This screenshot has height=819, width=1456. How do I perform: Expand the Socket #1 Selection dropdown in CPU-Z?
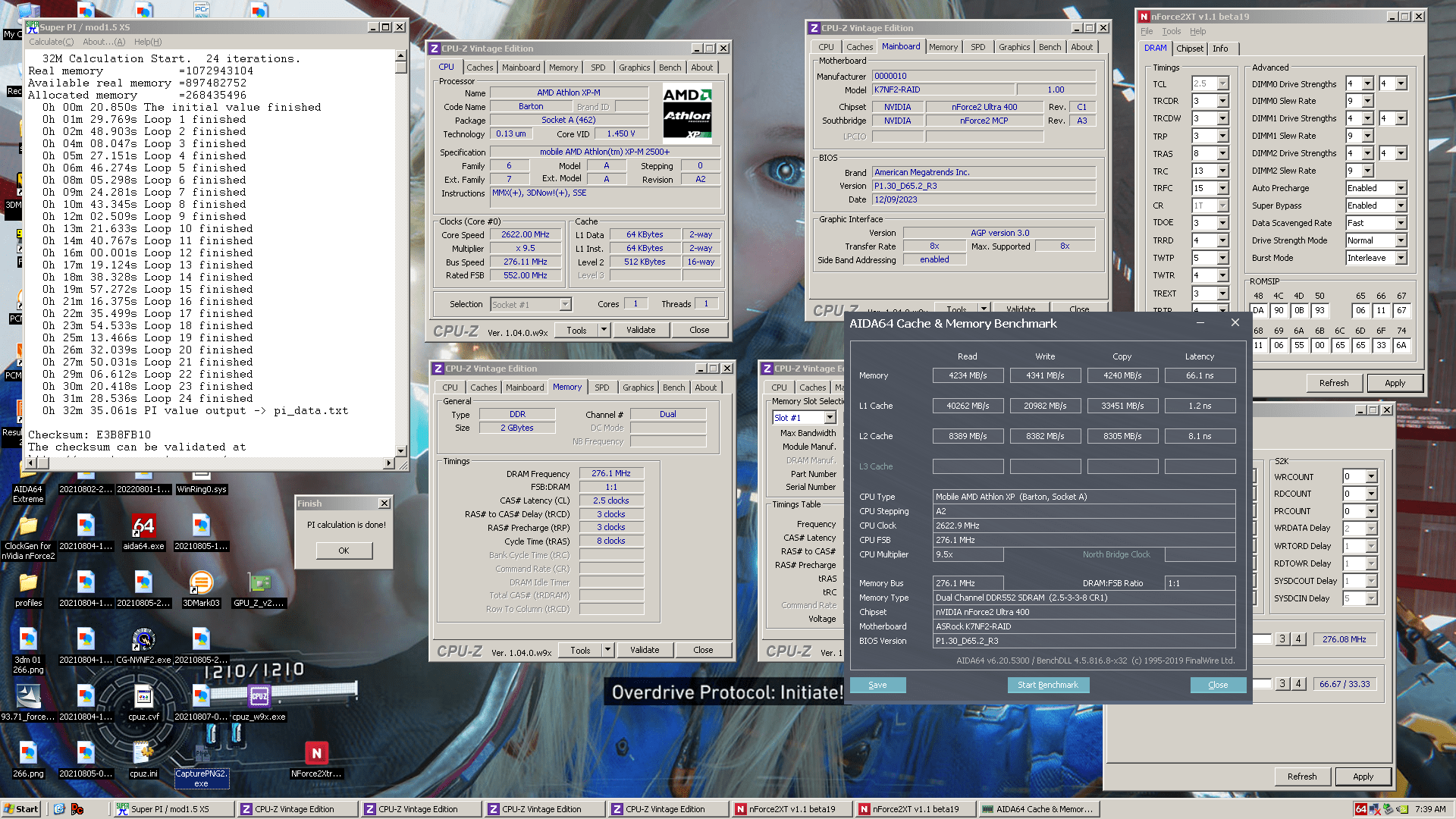pos(565,304)
